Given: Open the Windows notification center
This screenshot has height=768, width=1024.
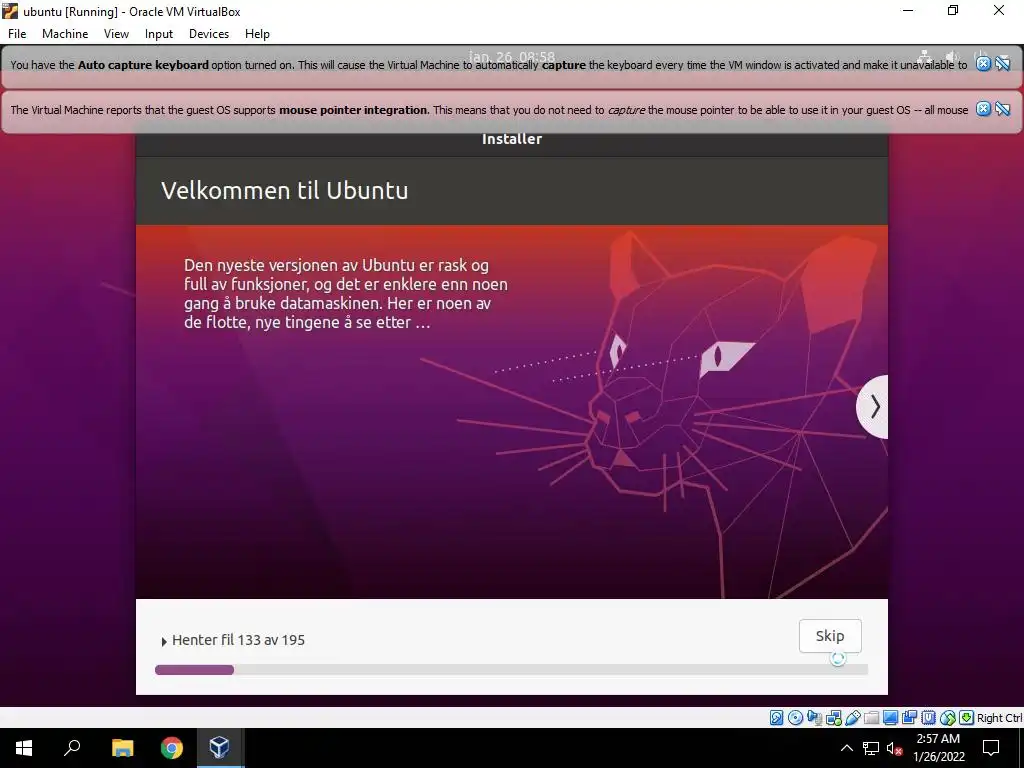Looking at the screenshot, I should click(x=991, y=748).
